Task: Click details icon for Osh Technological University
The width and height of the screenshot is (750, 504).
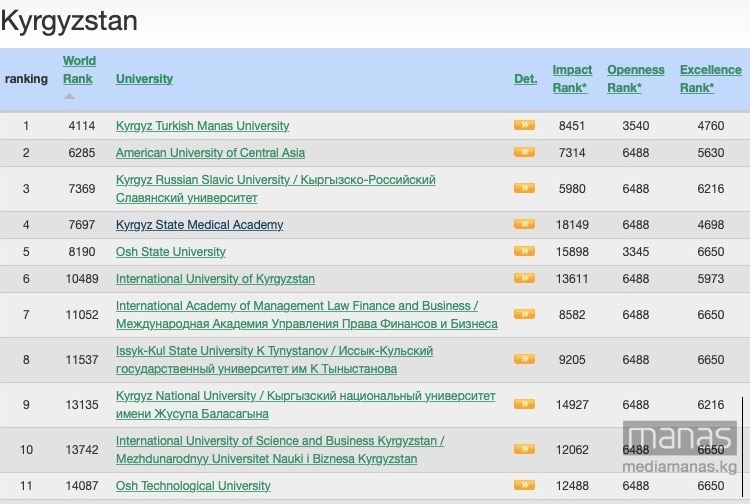Action: click(x=524, y=485)
